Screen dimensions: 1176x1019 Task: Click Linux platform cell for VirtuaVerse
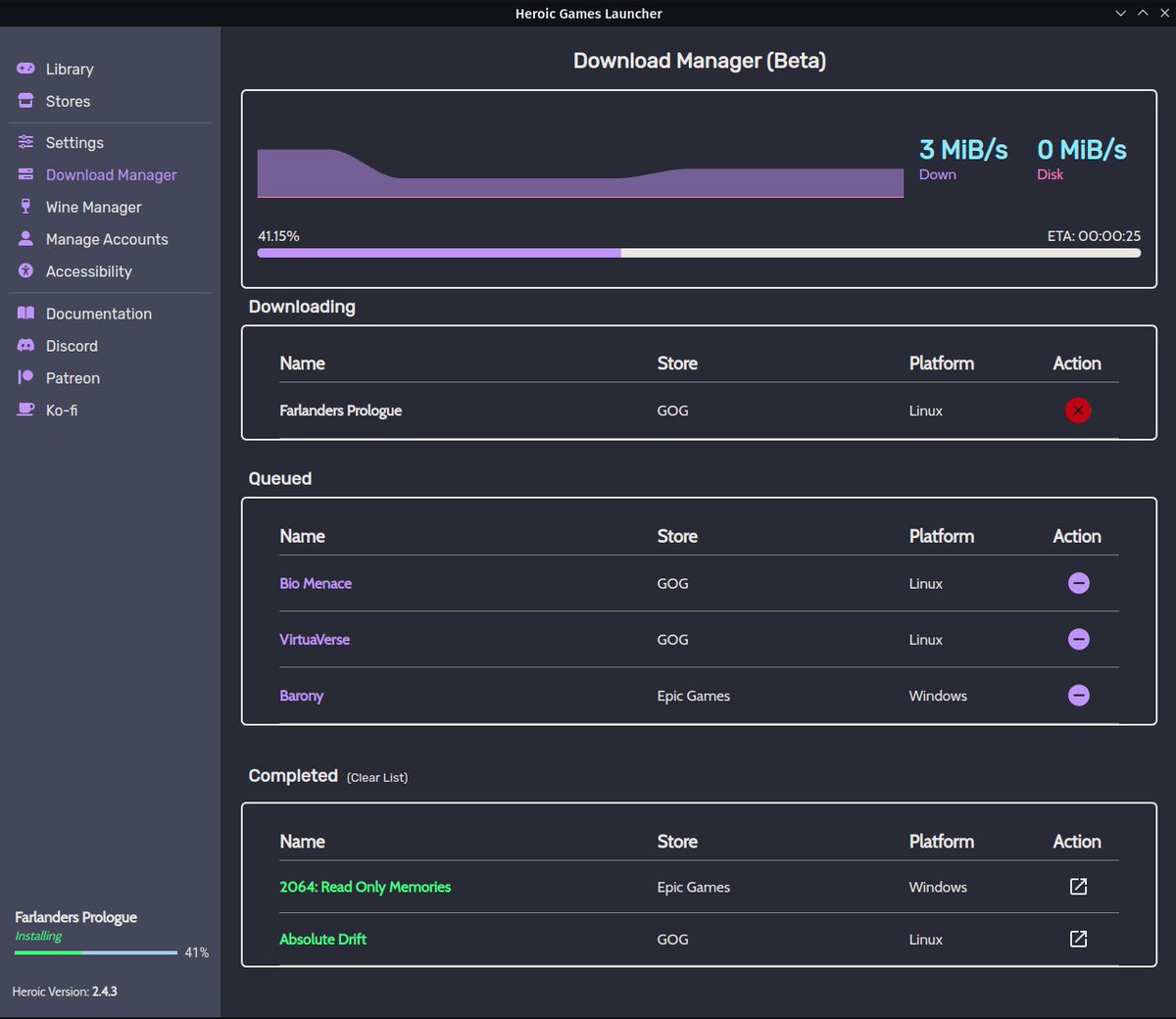pyautogui.click(x=925, y=639)
